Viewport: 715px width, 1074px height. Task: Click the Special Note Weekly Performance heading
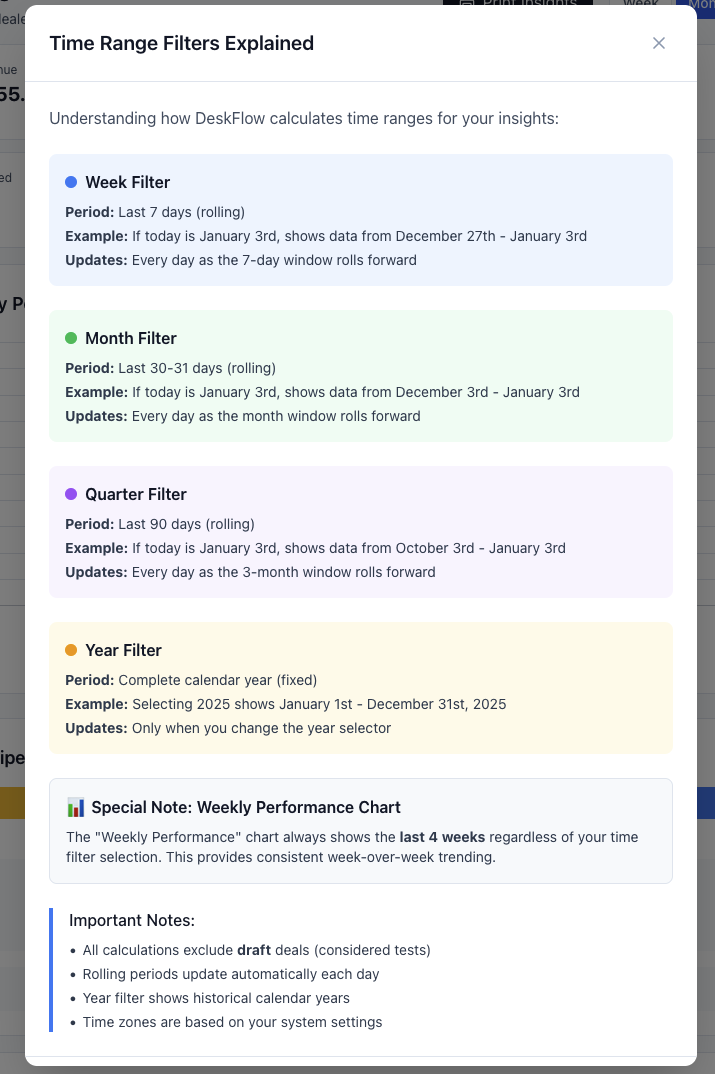(245, 807)
